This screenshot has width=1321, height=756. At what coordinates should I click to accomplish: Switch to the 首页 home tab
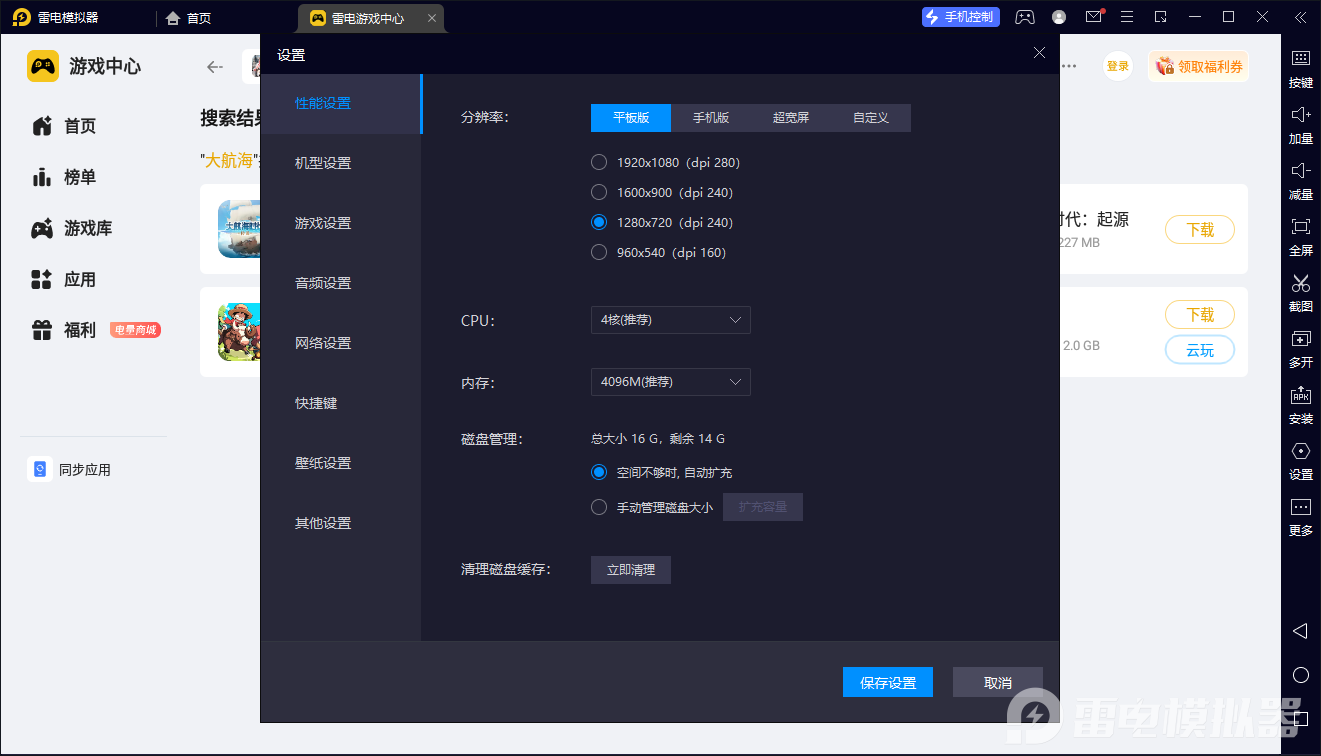[x=189, y=18]
